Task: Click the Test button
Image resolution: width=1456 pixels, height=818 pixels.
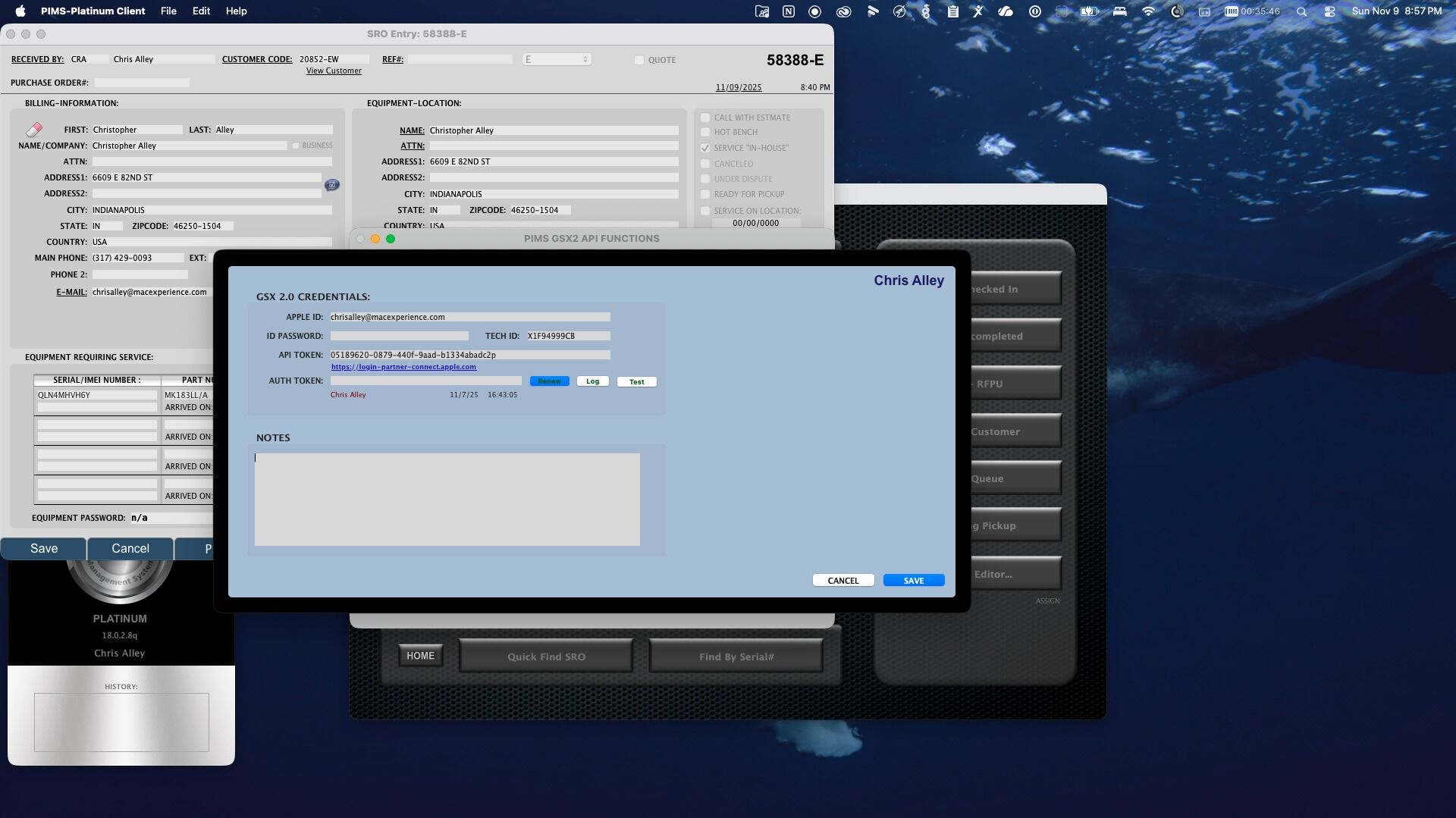Action: click(637, 382)
